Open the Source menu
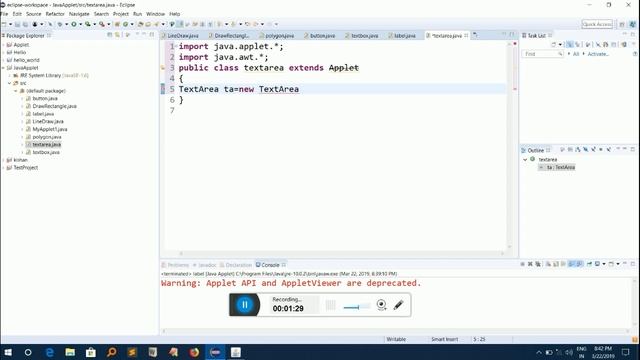 [33, 14]
